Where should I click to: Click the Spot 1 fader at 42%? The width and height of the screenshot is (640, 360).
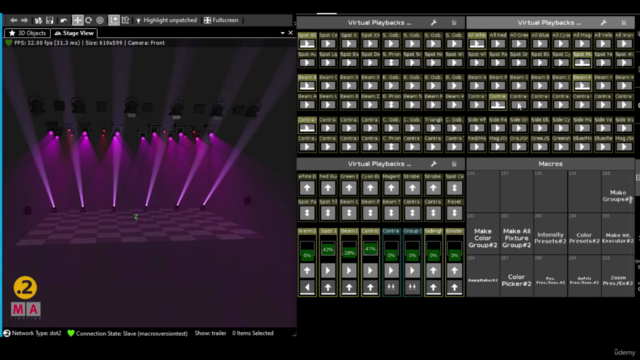point(328,248)
